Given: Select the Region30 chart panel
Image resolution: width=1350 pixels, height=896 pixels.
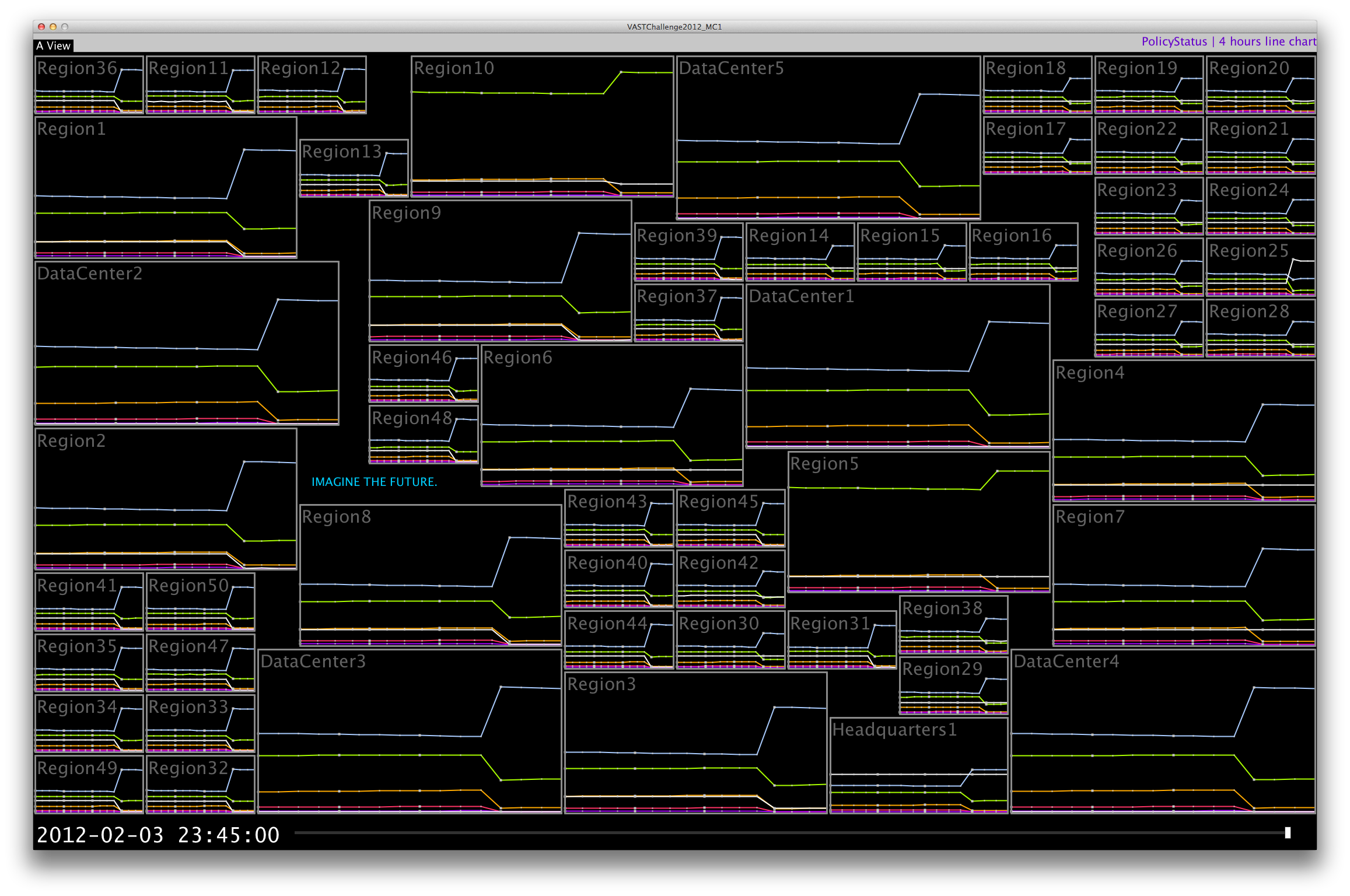Looking at the screenshot, I should click(x=731, y=640).
